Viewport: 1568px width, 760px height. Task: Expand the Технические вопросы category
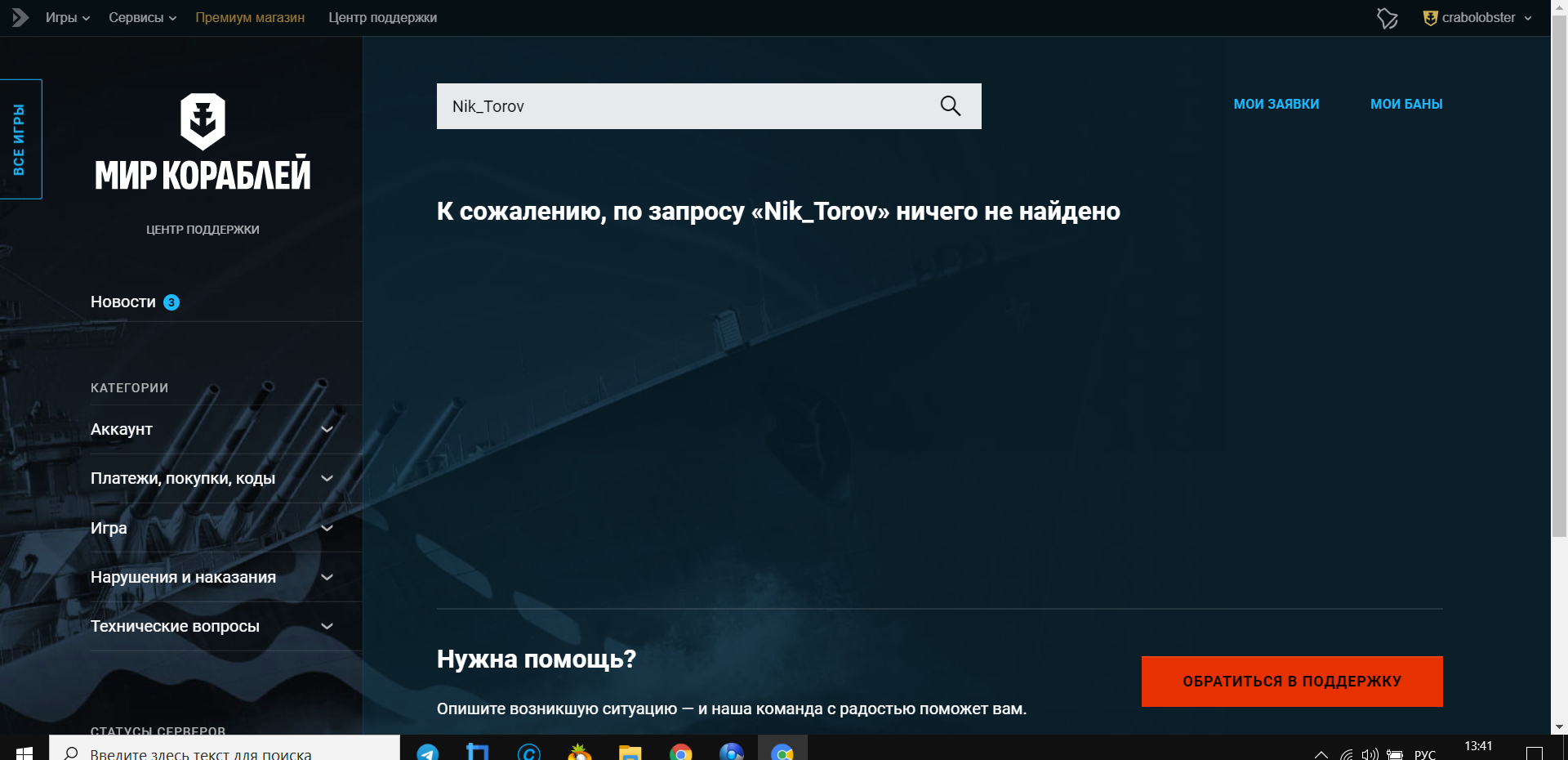pyautogui.click(x=327, y=626)
